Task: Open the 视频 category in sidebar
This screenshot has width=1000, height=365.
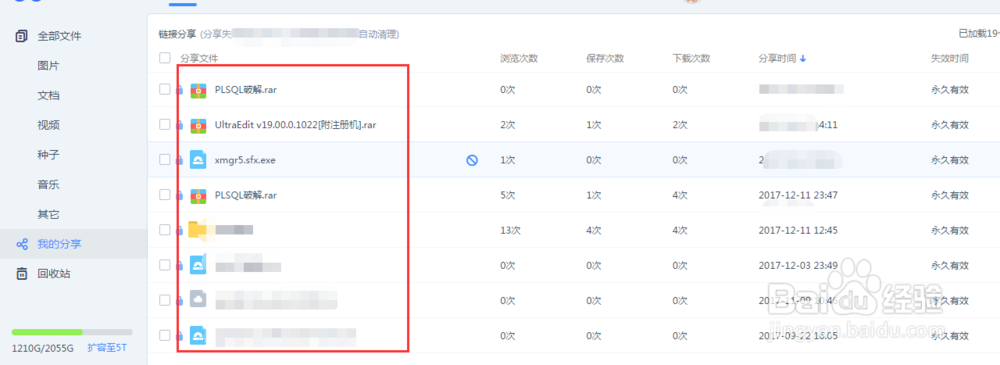Action: click(48, 125)
